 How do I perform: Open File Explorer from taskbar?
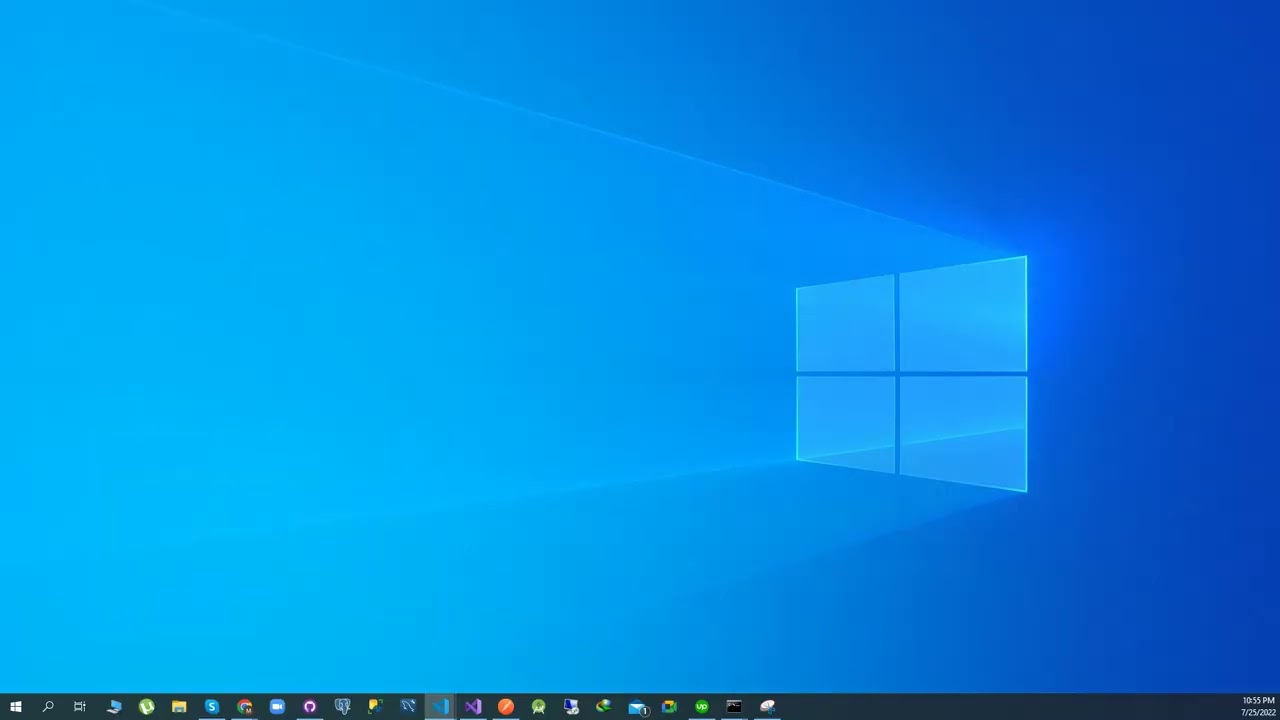coord(179,707)
